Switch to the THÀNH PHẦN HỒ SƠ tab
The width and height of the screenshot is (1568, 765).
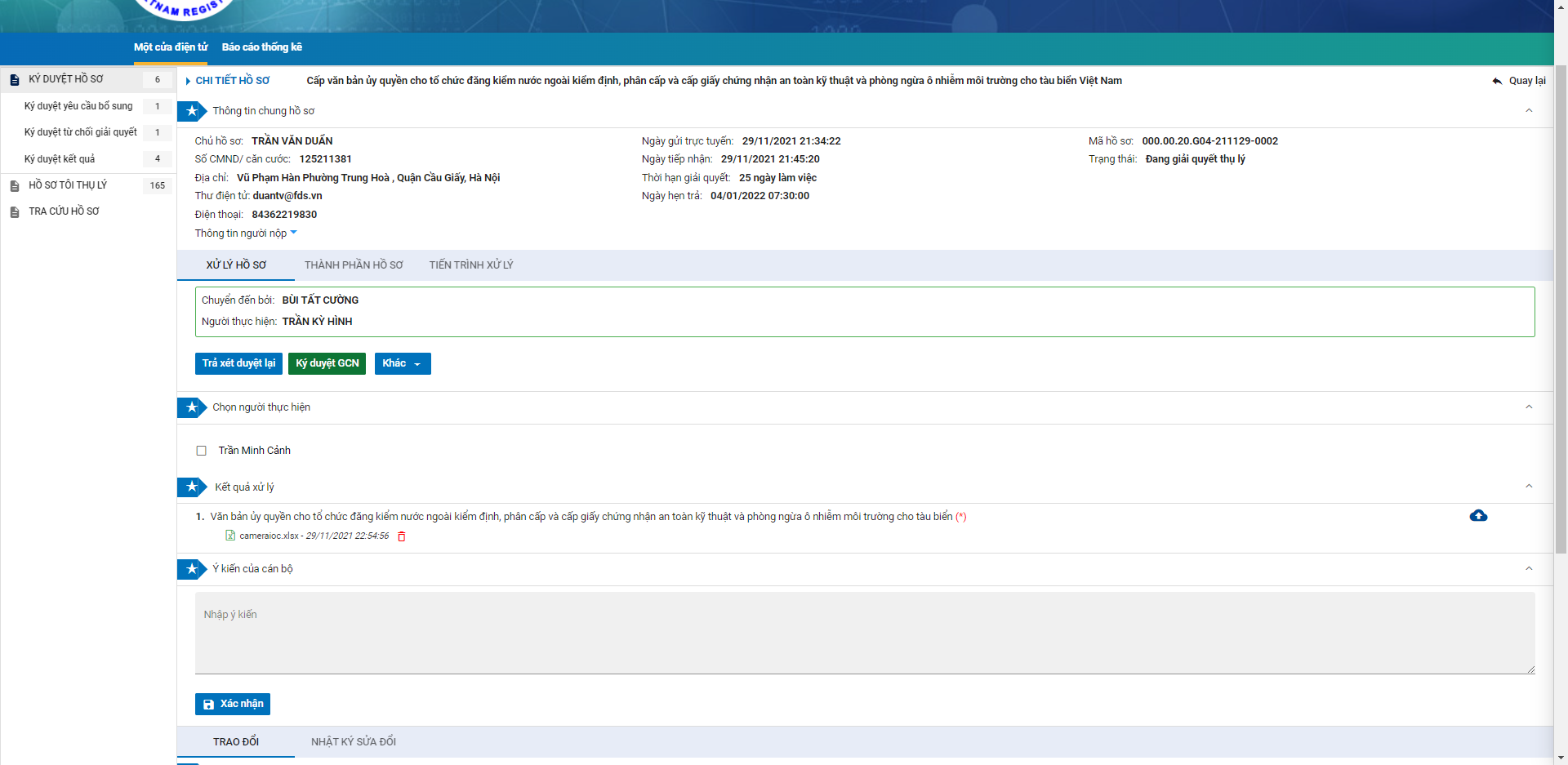pyautogui.click(x=354, y=265)
